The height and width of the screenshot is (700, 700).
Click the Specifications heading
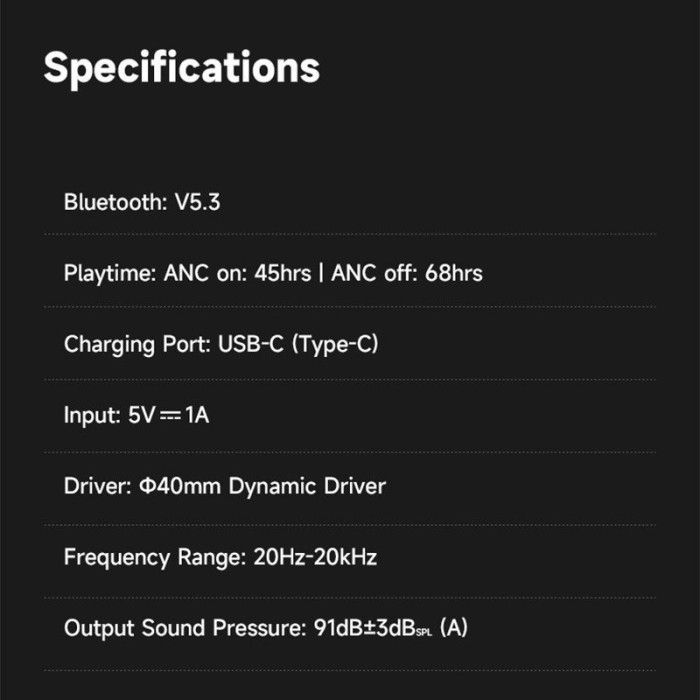click(181, 67)
